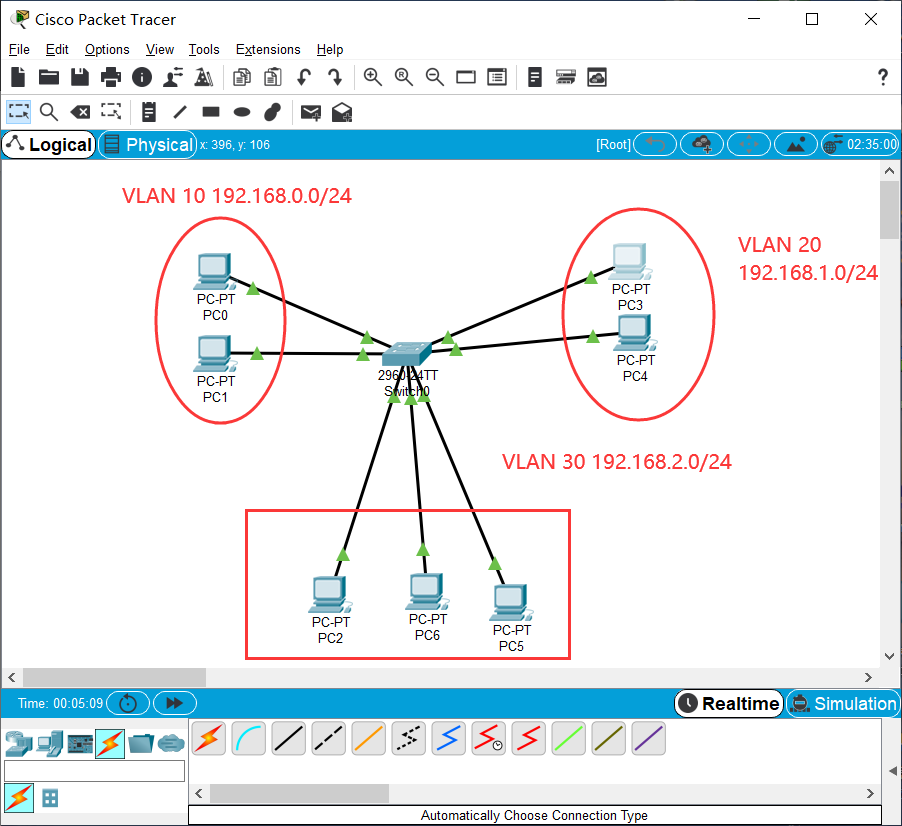This screenshot has height=826, width=902.
Task: Choose the automatic connection lightning cable
Action: 209,739
